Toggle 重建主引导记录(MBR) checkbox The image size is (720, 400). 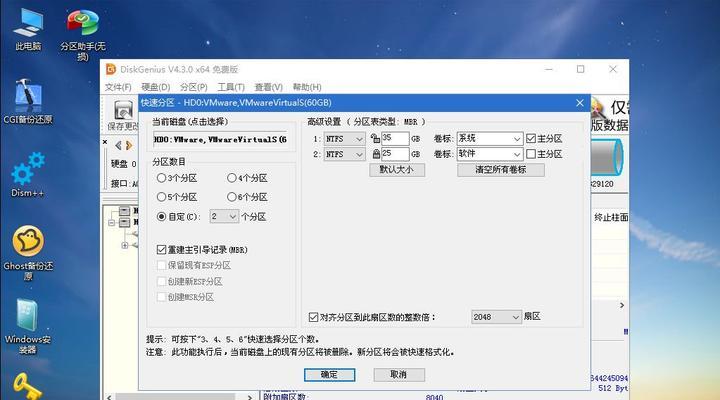coord(161,249)
